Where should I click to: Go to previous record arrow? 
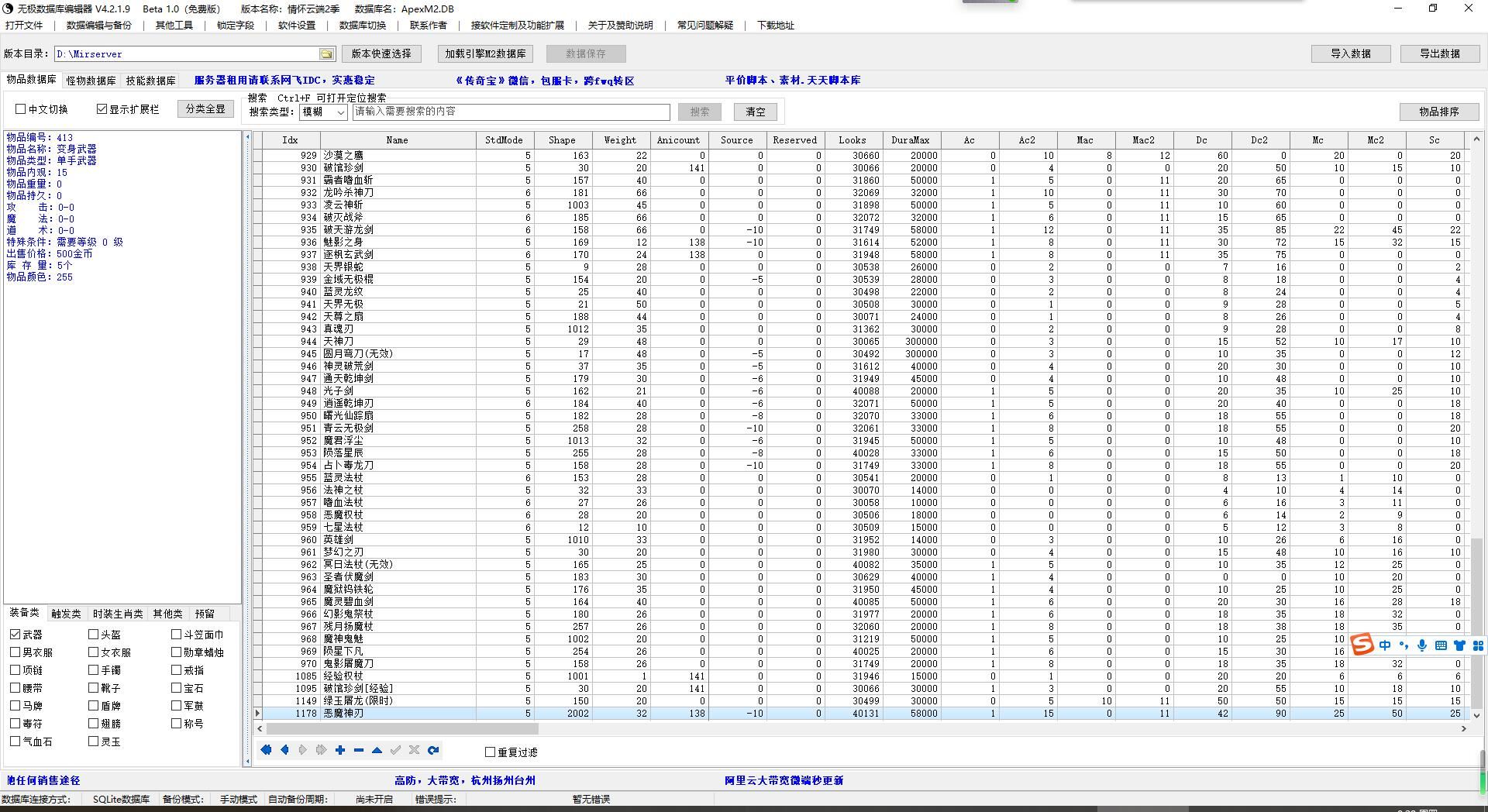click(x=284, y=750)
